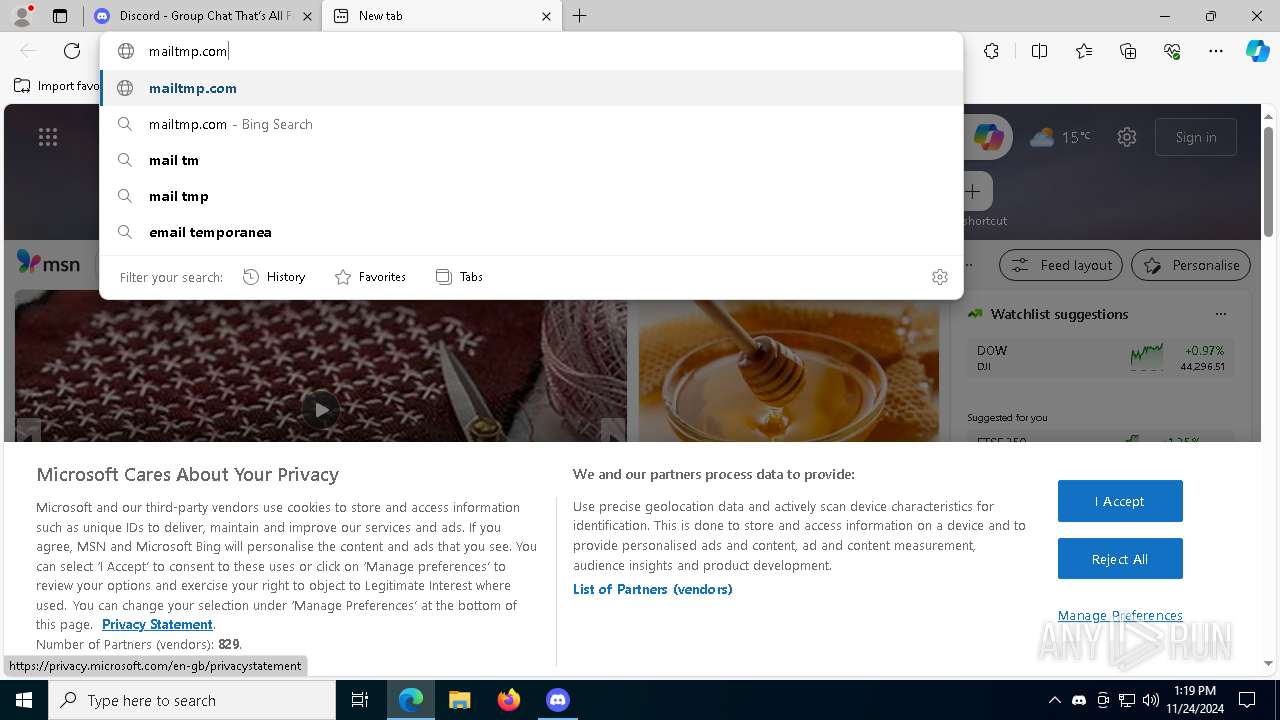This screenshot has height=720, width=1280.
Task: Launch Firefox from taskbar
Action: tap(509, 700)
